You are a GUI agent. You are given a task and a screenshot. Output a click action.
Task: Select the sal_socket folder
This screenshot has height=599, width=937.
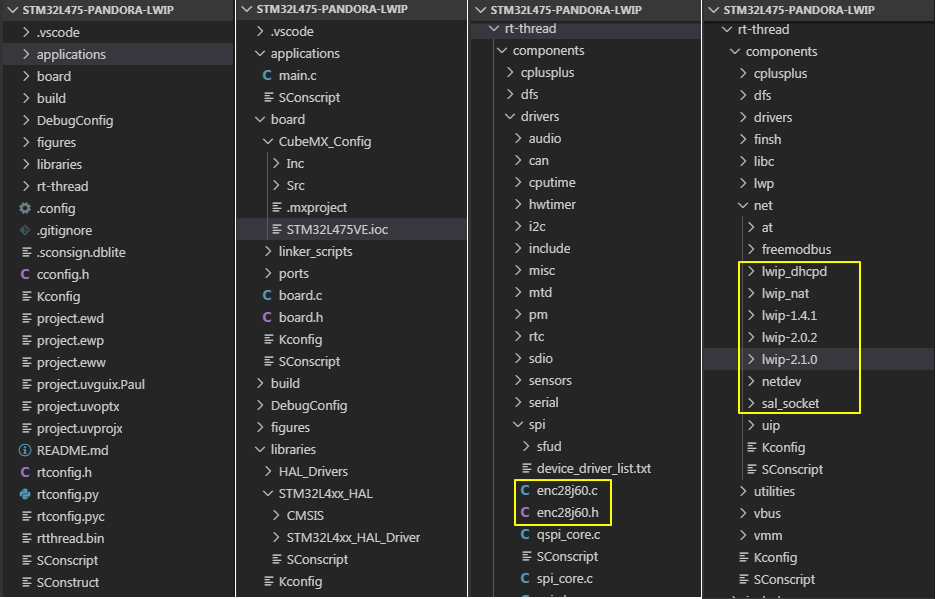coord(789,403)
